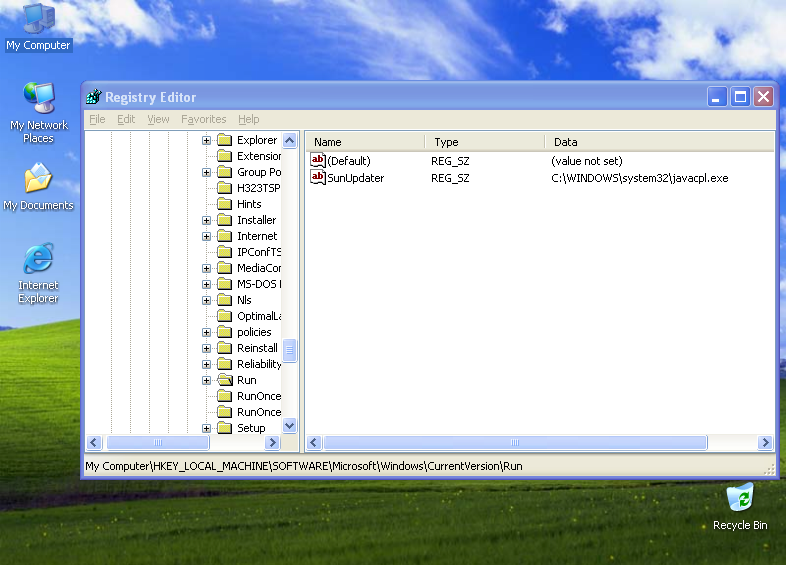Screen dimensions: 786x565
Task: Open My Computer desktop icon
Action: [39, 27]
